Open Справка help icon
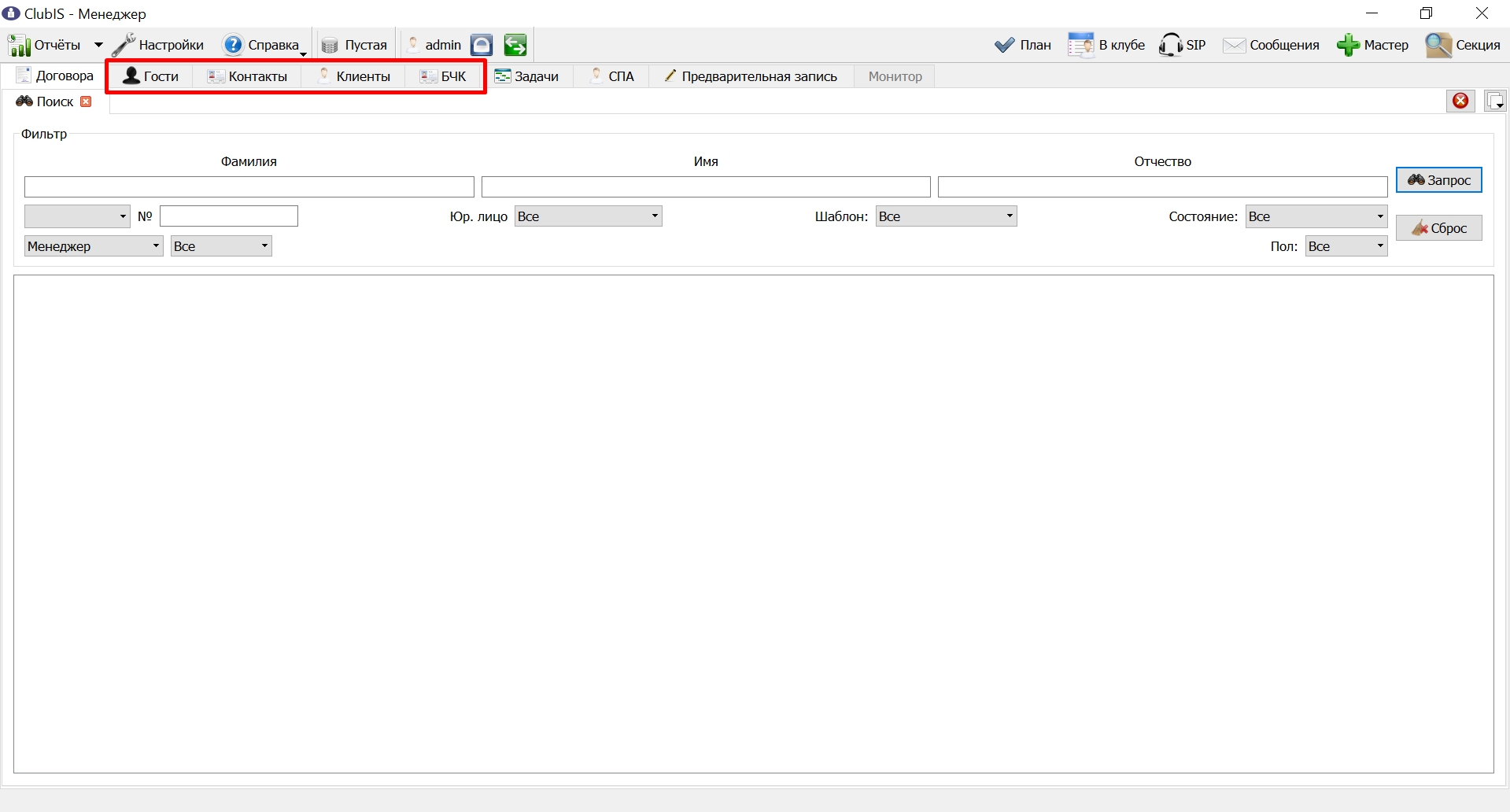 (233, 45)
